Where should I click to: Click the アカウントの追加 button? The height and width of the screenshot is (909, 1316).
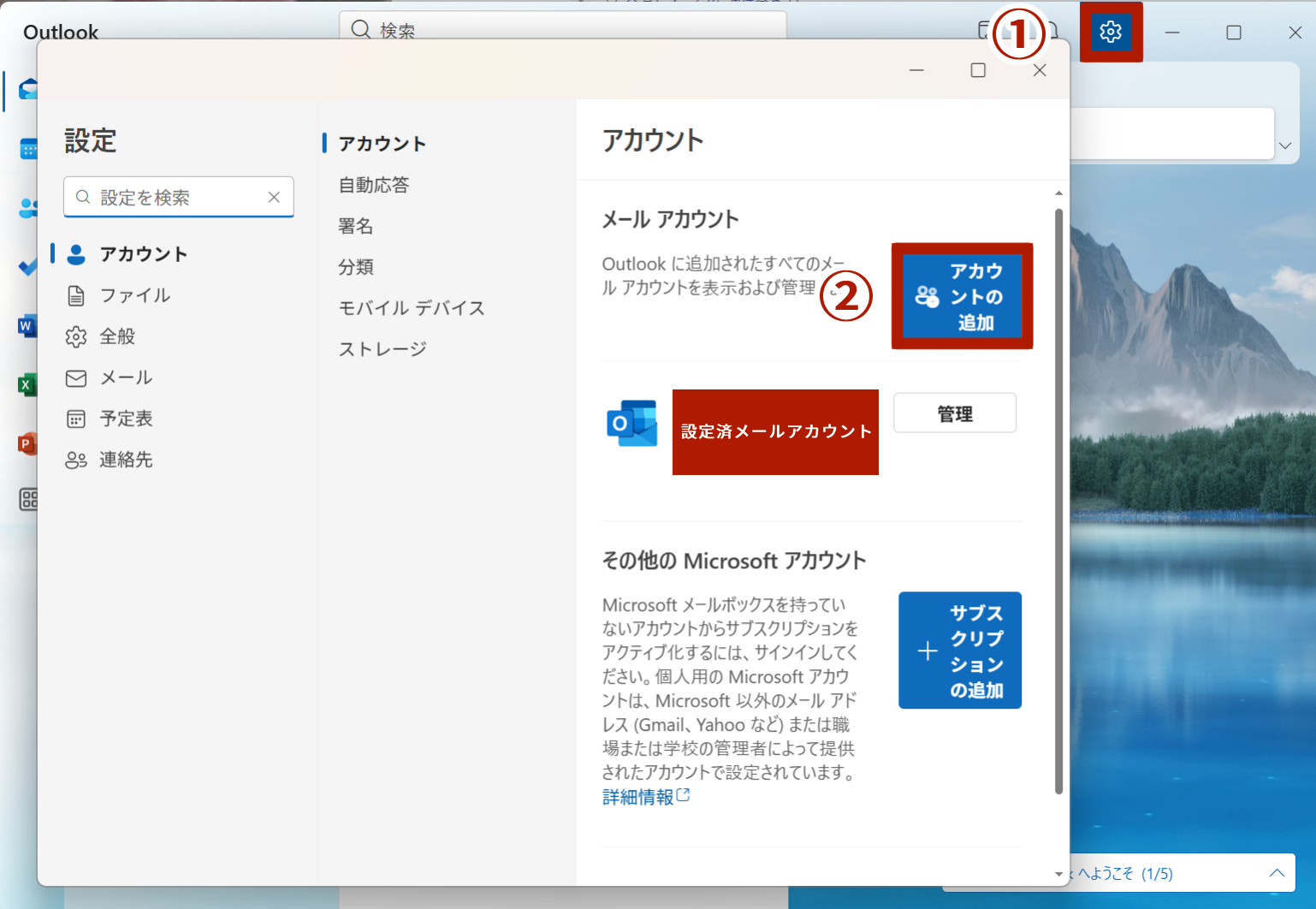pos(961,296)
